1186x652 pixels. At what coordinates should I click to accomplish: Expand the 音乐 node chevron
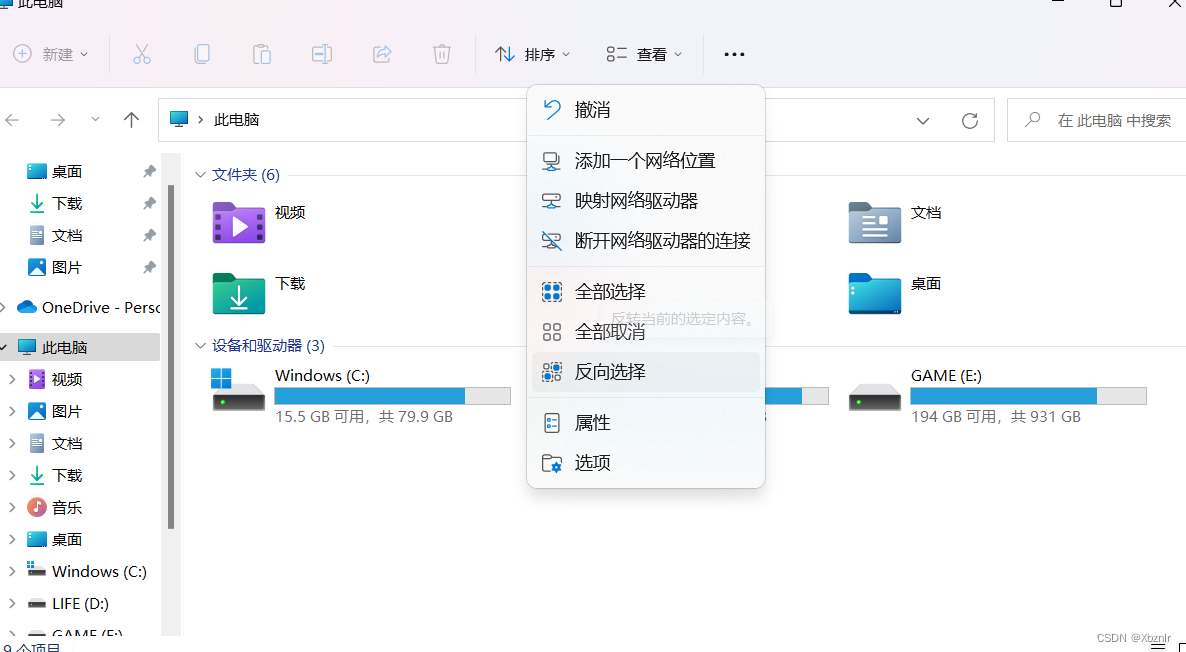(12, 508)
